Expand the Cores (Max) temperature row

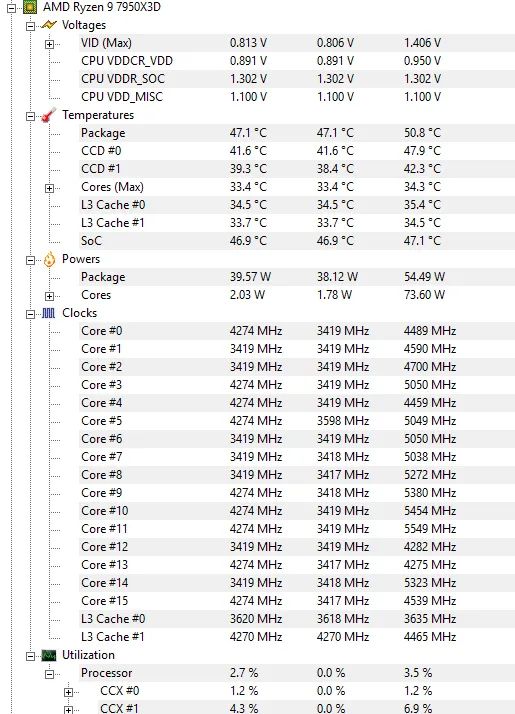(x=49, y=188)
